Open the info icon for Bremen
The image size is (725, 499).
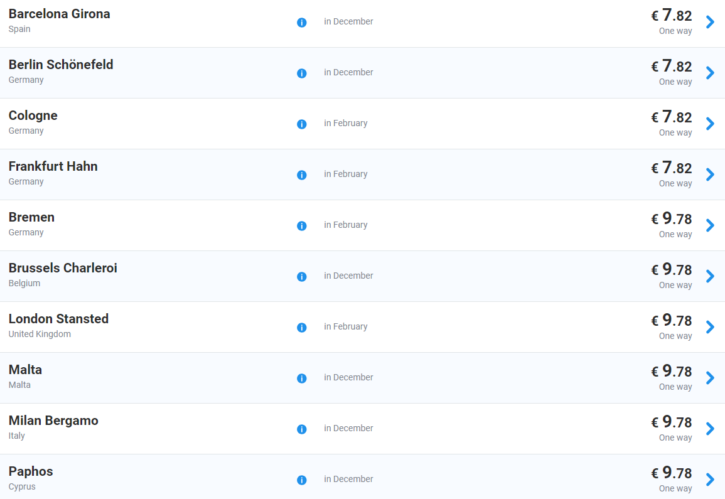301,226
